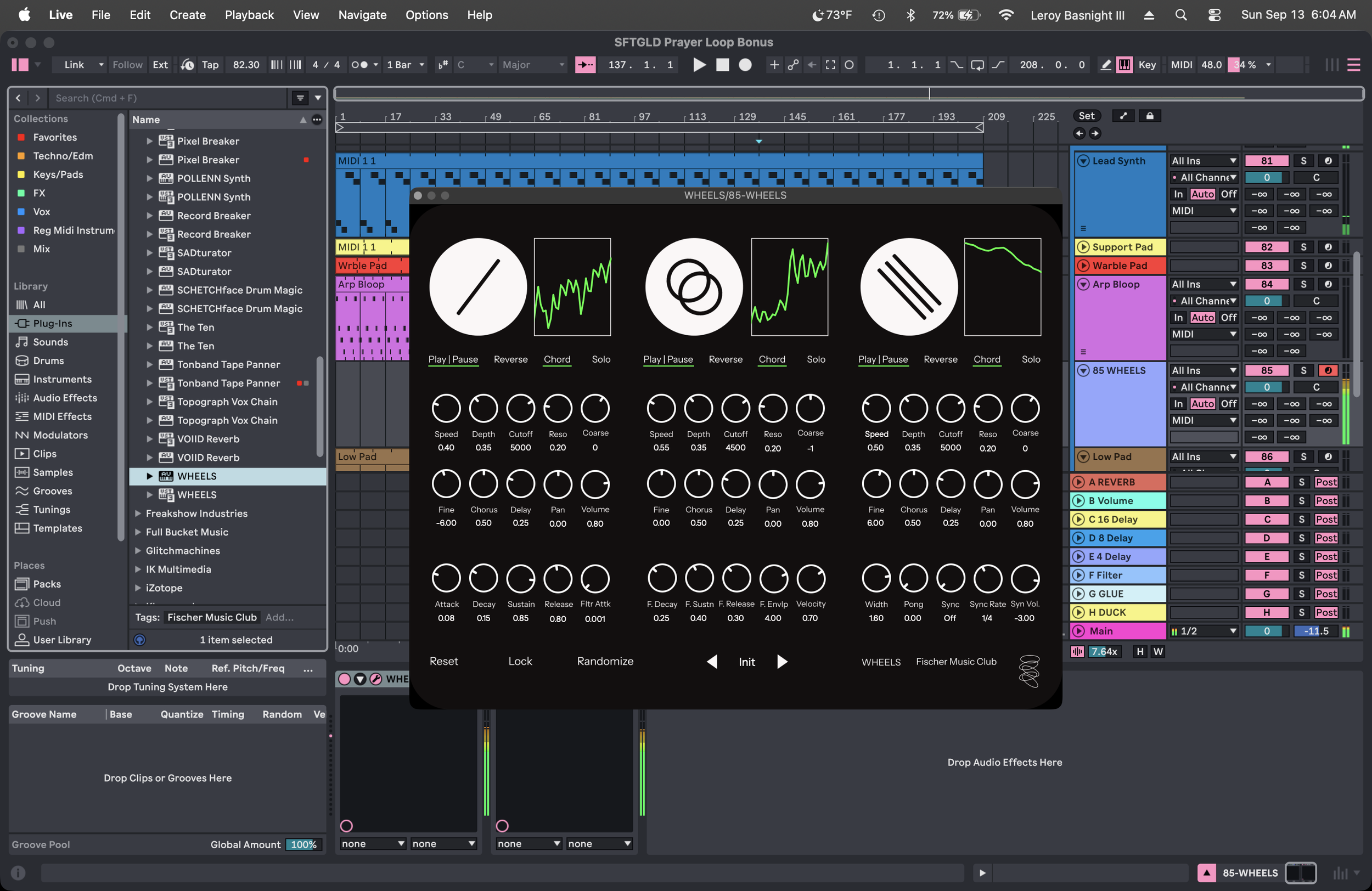Expand the IK Multimedia folder
1372x891 pixels.
[x=138, y=569]
